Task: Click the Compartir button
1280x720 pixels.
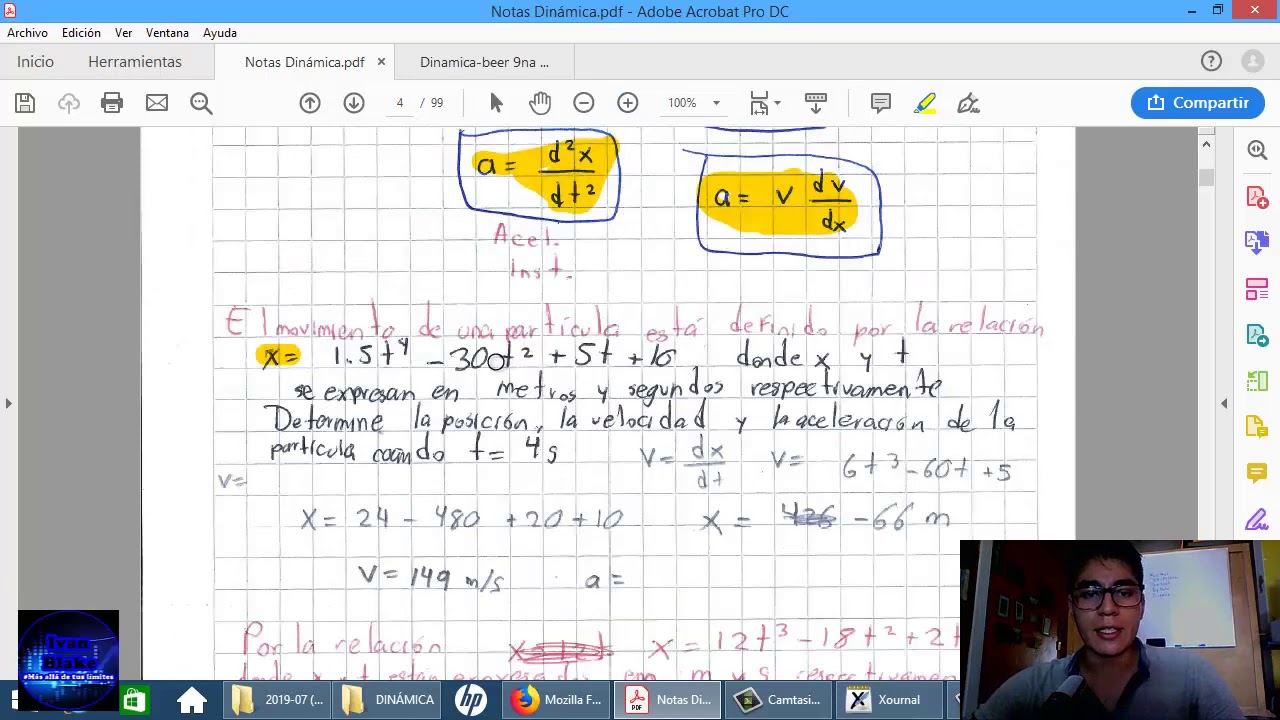Action: [x=1197, y=103]
